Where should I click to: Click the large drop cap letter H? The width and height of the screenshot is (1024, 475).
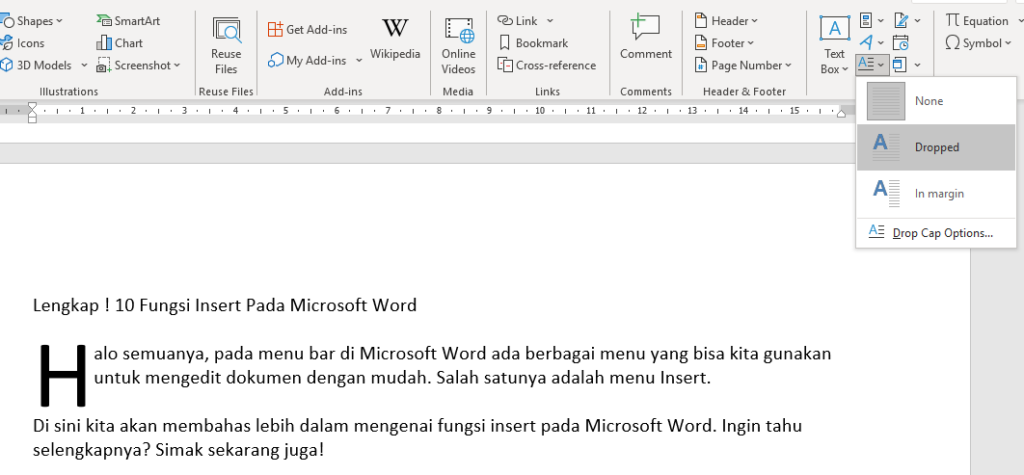coord(63,375)
